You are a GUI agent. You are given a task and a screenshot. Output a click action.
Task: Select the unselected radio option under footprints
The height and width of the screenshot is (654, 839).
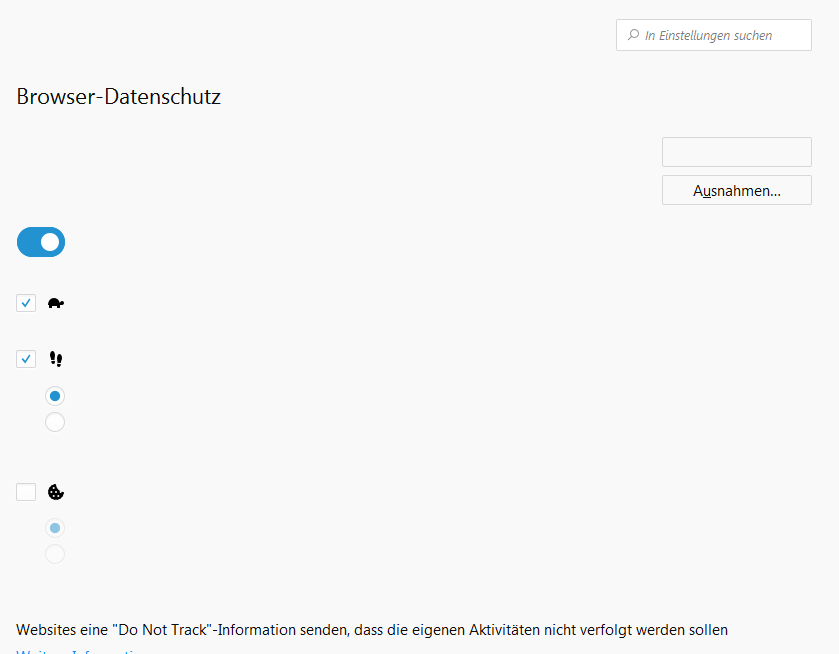(x=55, y=422)
